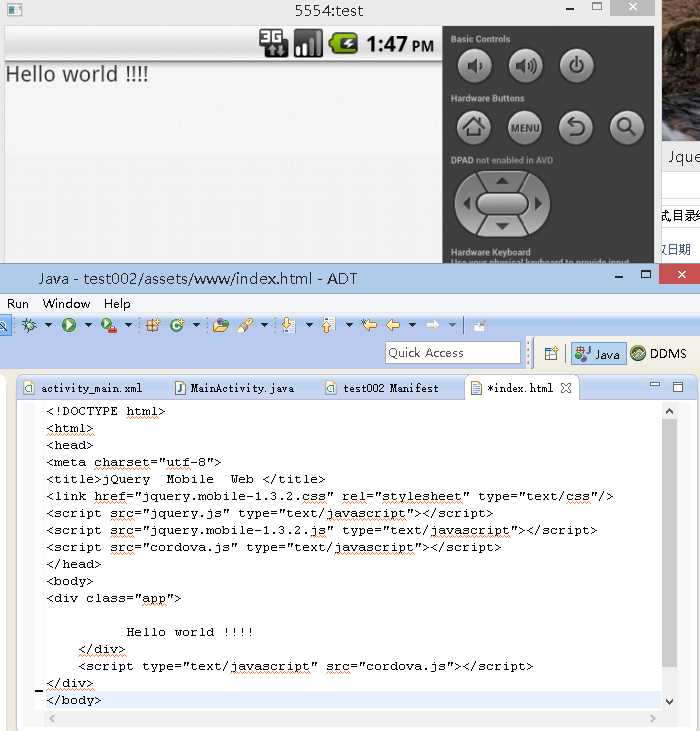Screen dimensions: 700x731
Task: Open the Help menu
Action: click(117, 304)
